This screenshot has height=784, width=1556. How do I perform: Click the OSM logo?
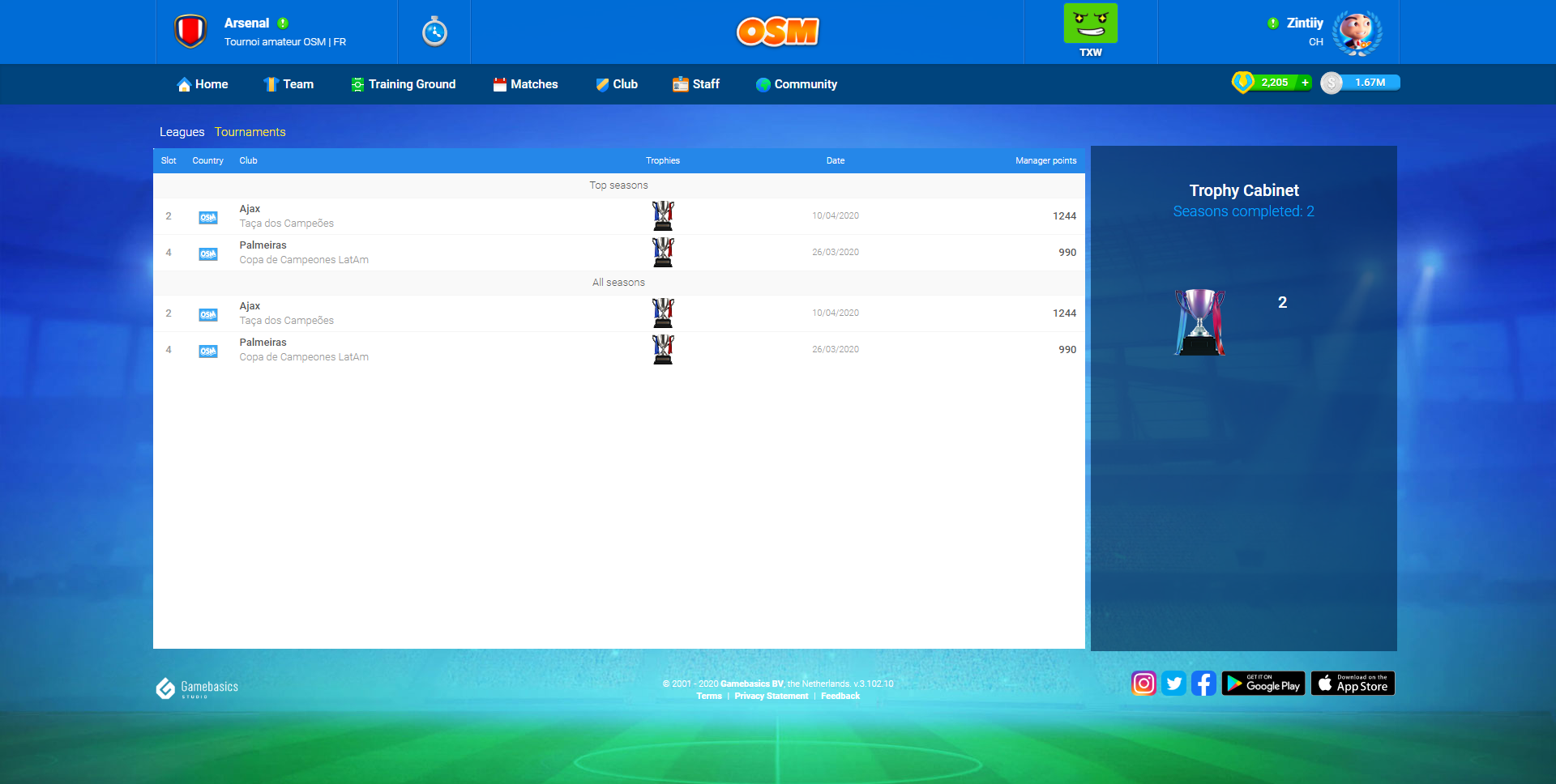[778, 32]
